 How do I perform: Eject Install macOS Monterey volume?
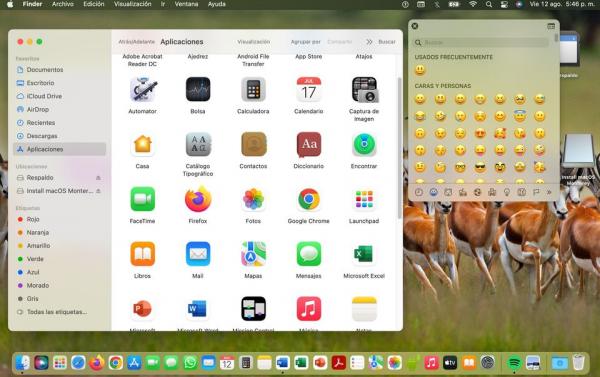(x=98, y=191)
